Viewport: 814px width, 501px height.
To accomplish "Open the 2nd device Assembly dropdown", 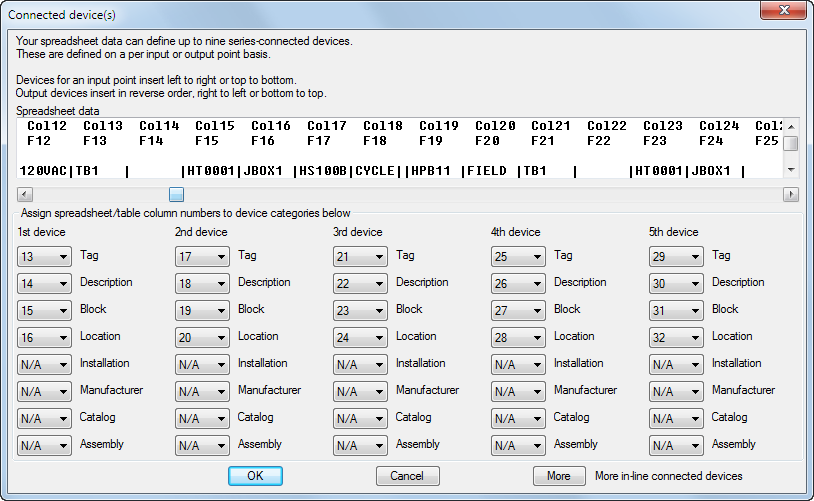I will 202,445.
